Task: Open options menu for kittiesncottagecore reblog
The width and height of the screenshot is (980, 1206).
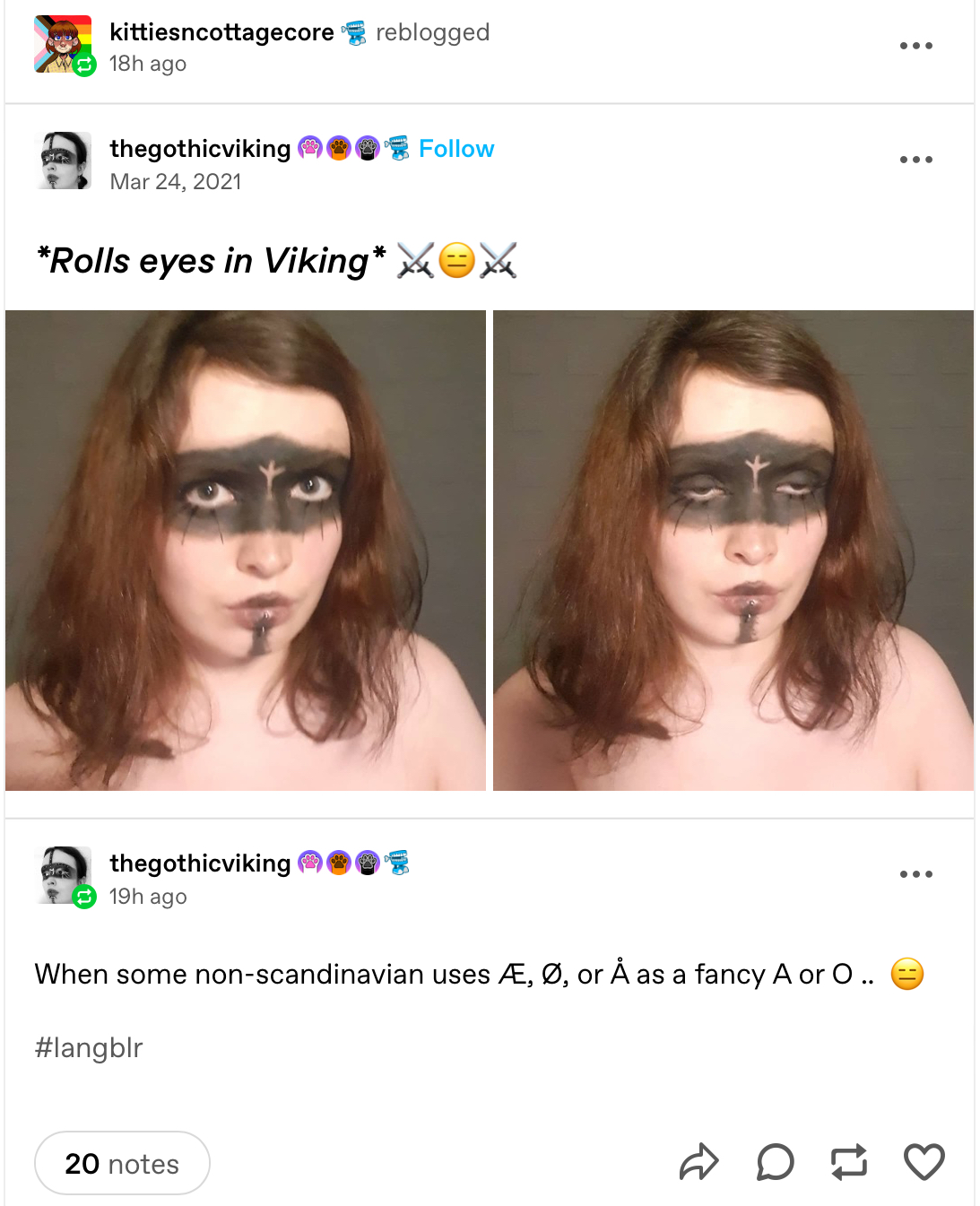Action: tap(916, 45)
